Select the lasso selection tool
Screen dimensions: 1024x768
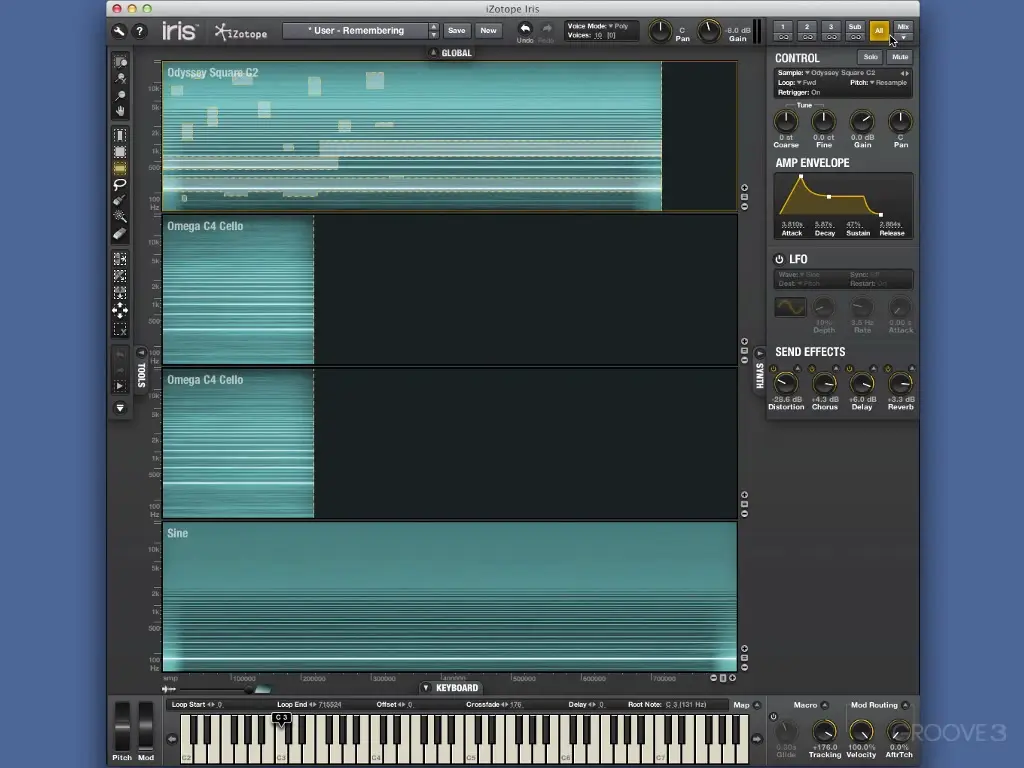tap(120, 184)
